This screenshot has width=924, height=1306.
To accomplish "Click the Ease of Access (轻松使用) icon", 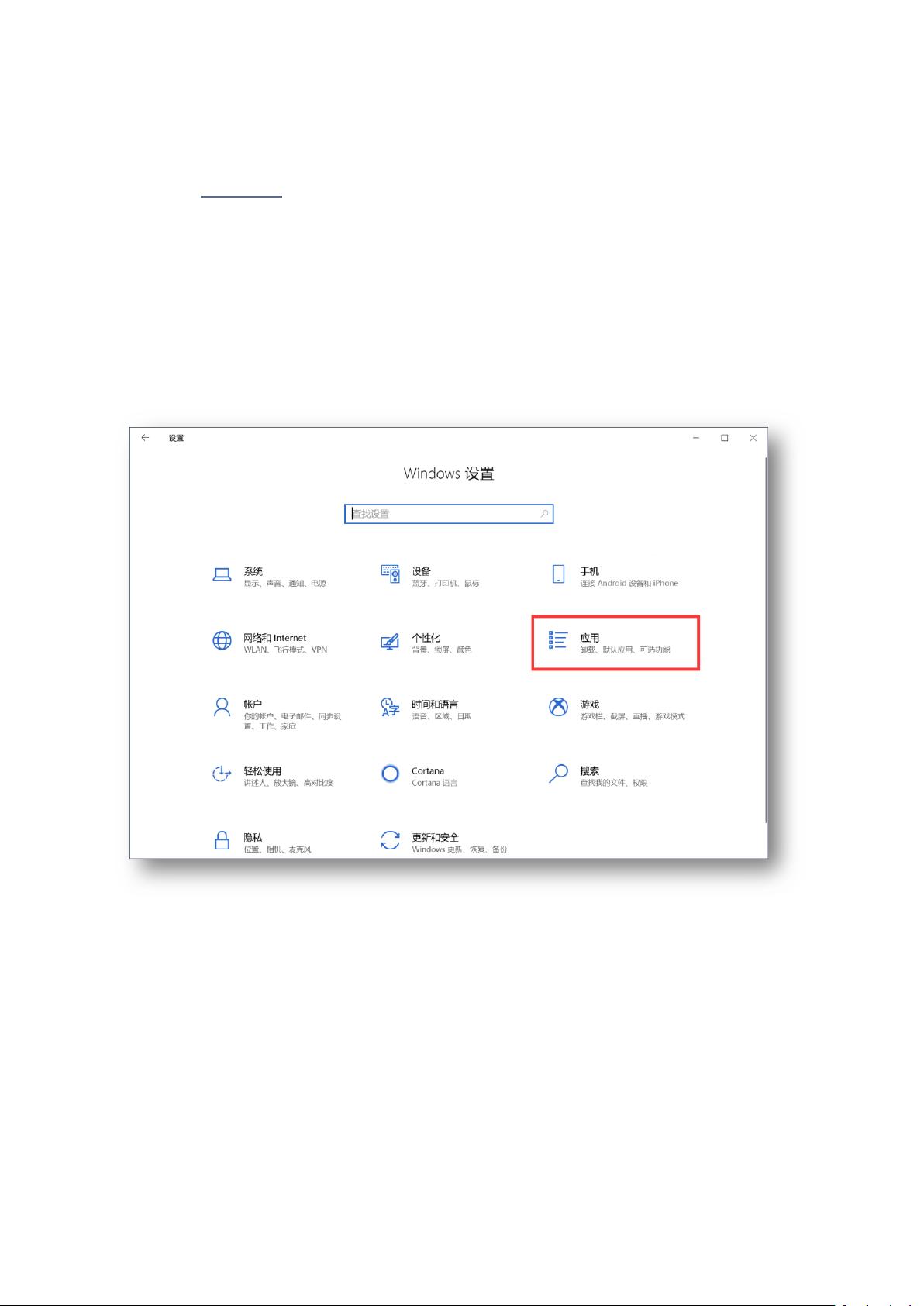I will [222, 774].
